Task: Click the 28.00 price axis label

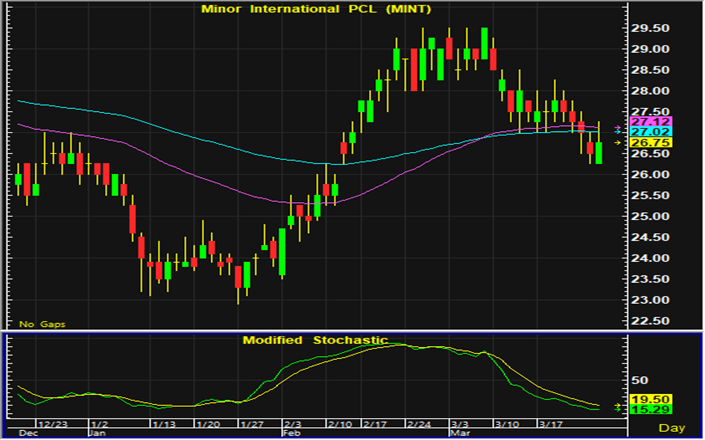Action: 650,91
